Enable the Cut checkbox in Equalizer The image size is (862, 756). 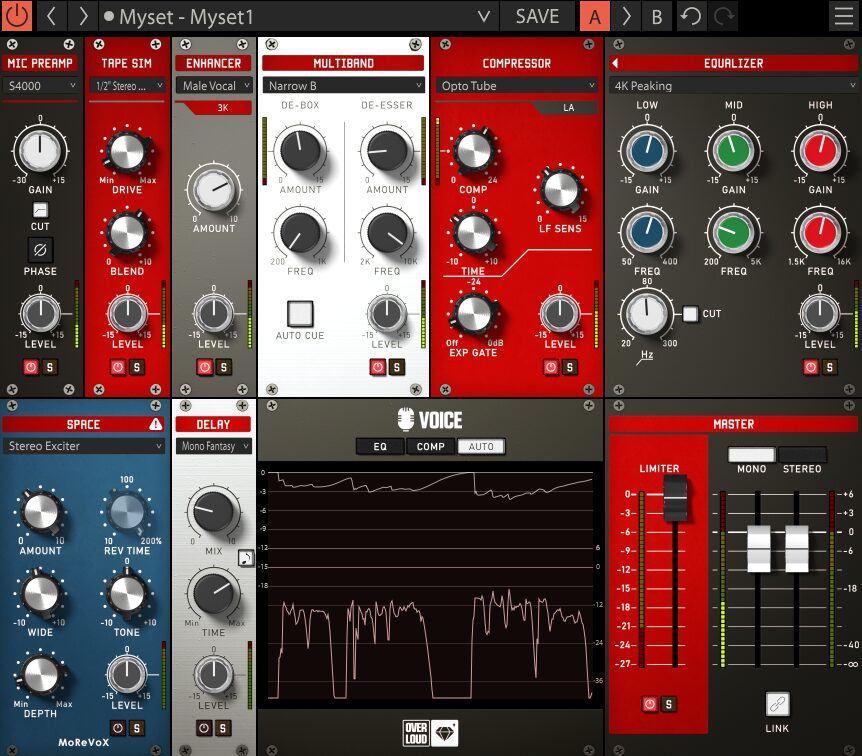tap(690, 314)
